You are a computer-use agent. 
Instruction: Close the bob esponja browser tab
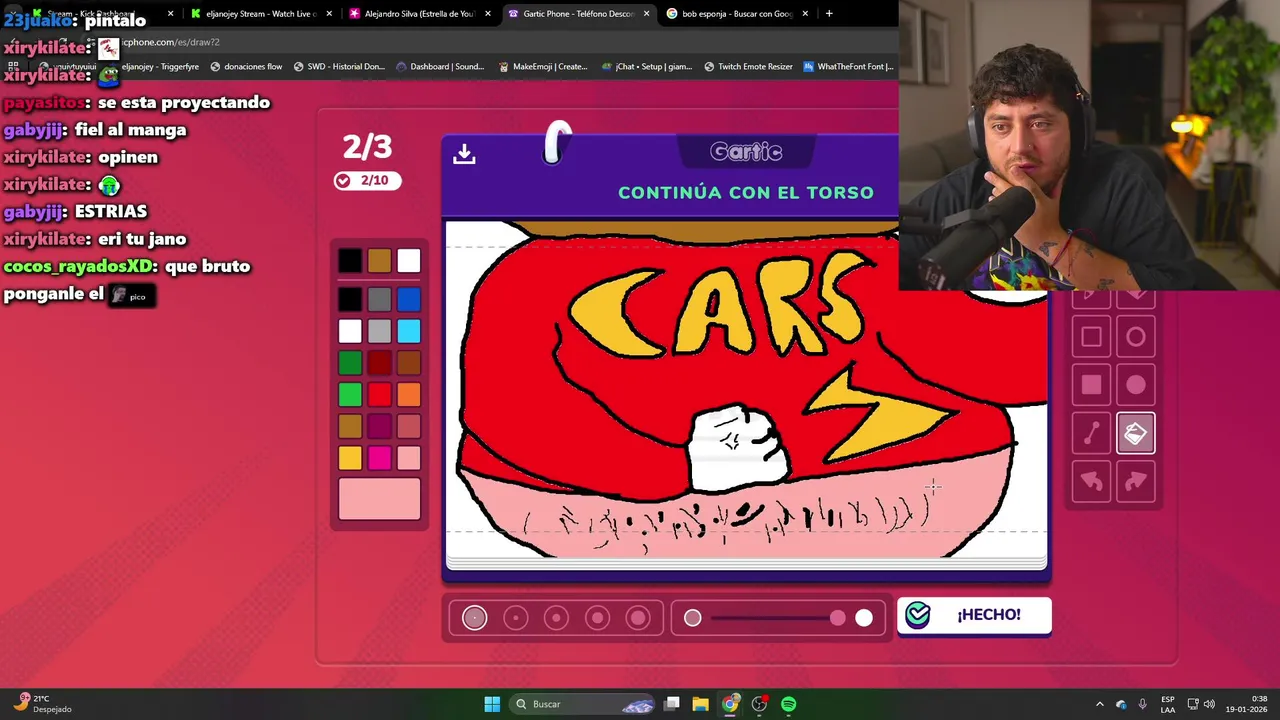point(804,14)
